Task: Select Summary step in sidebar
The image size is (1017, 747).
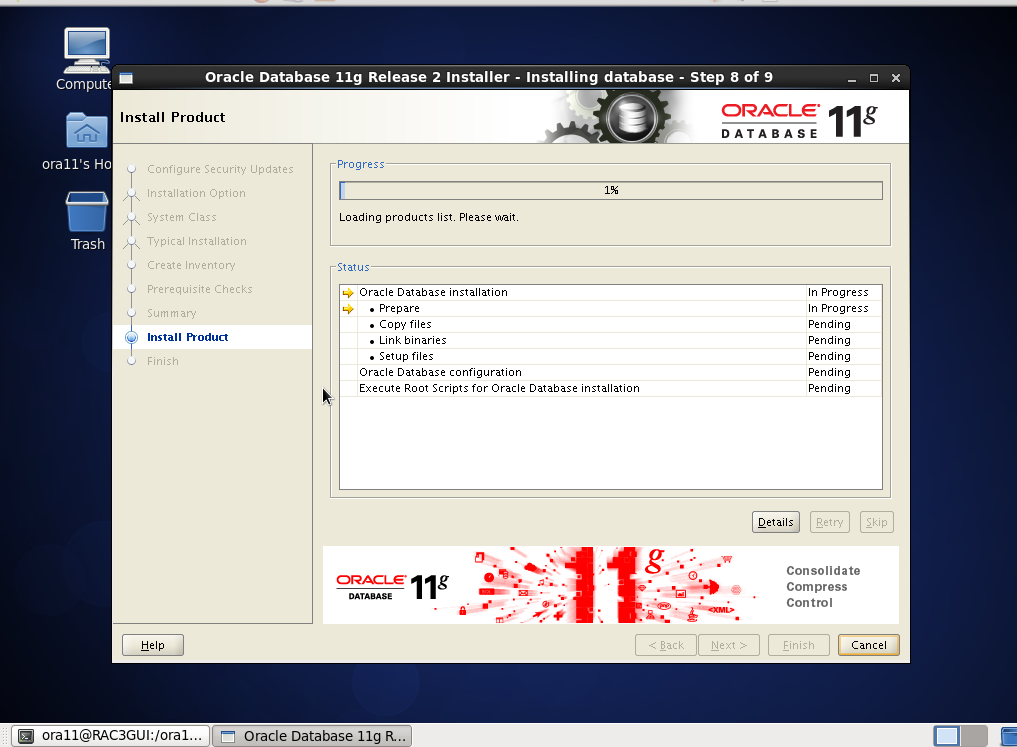Action: click(171, 313)
